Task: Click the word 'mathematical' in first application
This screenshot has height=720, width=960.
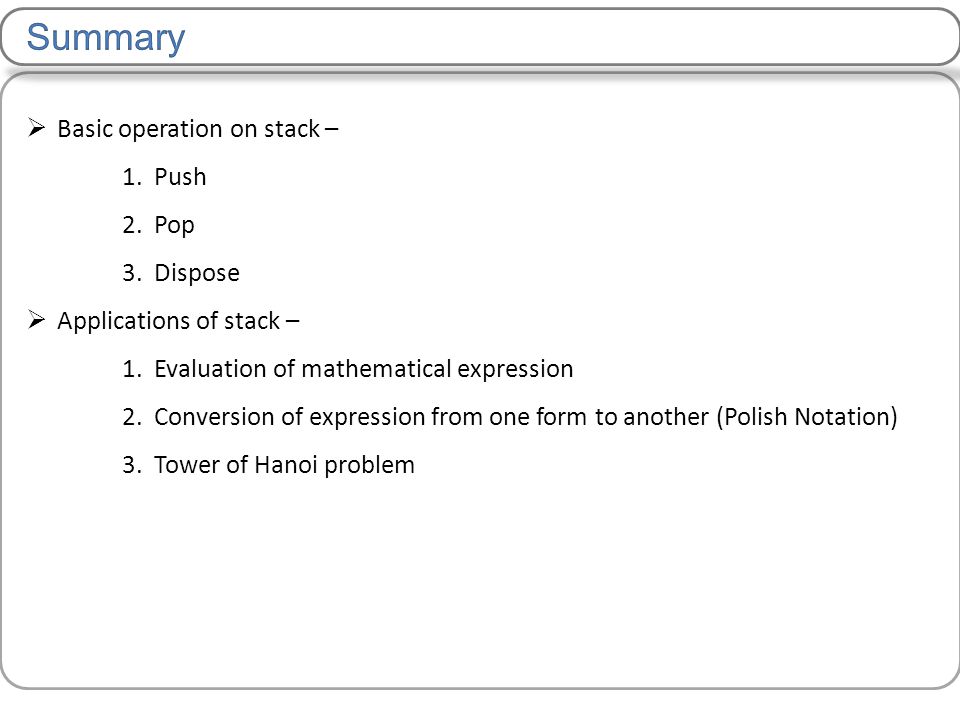Action: 377,369
